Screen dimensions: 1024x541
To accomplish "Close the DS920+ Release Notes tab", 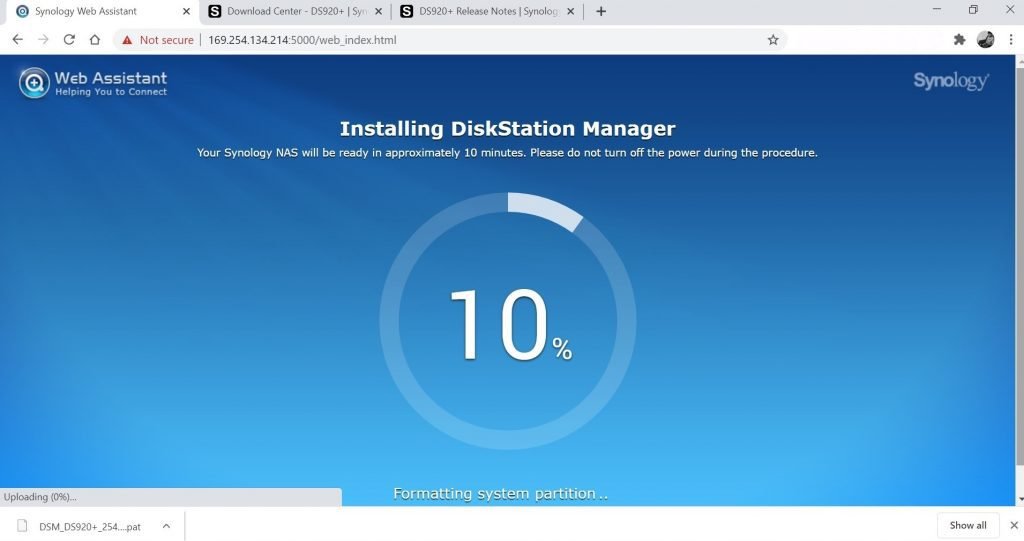I will (x=570, y=12).
